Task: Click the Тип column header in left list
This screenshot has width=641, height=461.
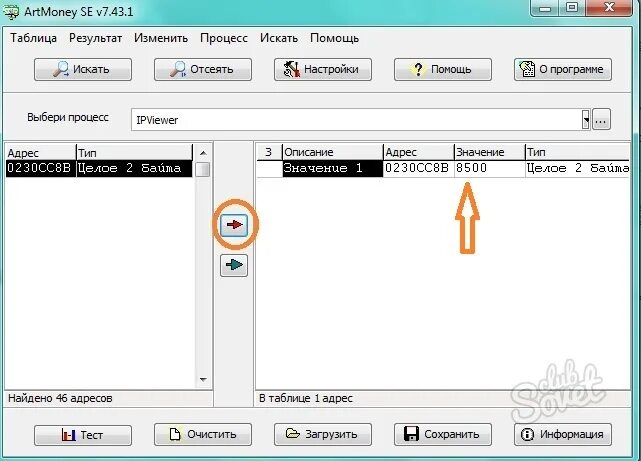Action: coord(134,152)
